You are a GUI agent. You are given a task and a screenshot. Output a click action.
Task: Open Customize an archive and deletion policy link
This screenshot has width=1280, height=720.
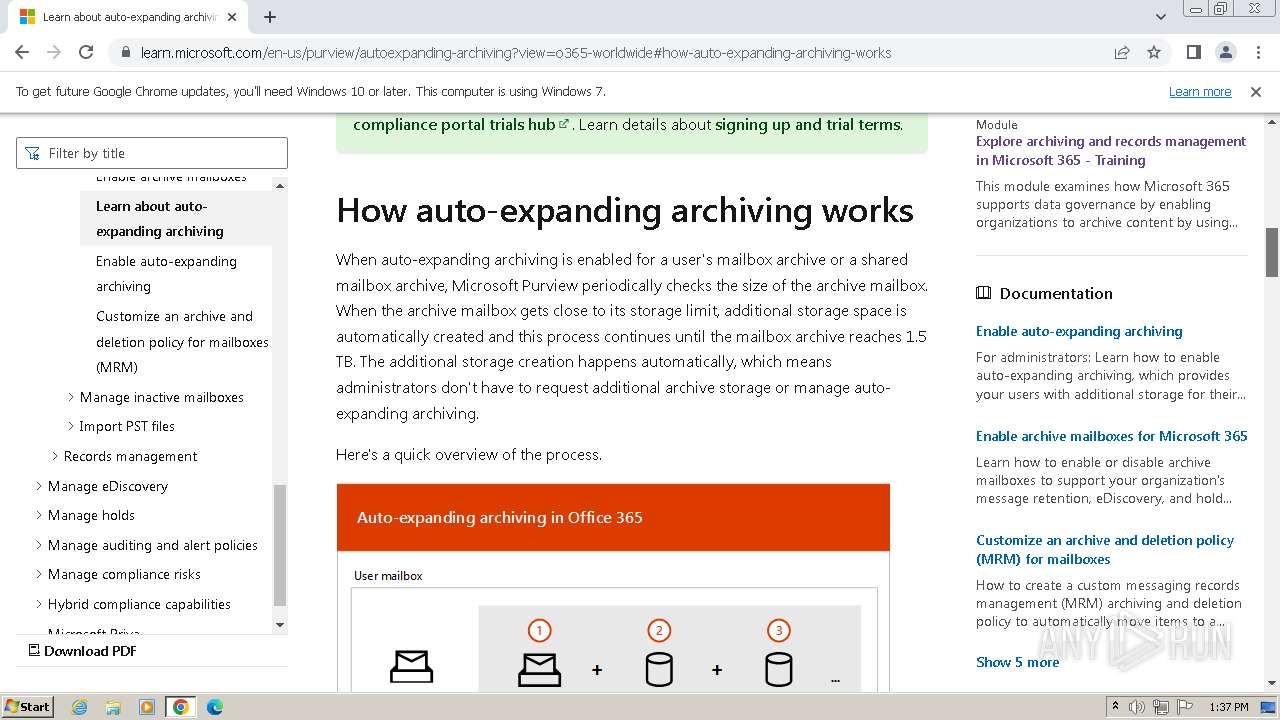pos(1105,550)
